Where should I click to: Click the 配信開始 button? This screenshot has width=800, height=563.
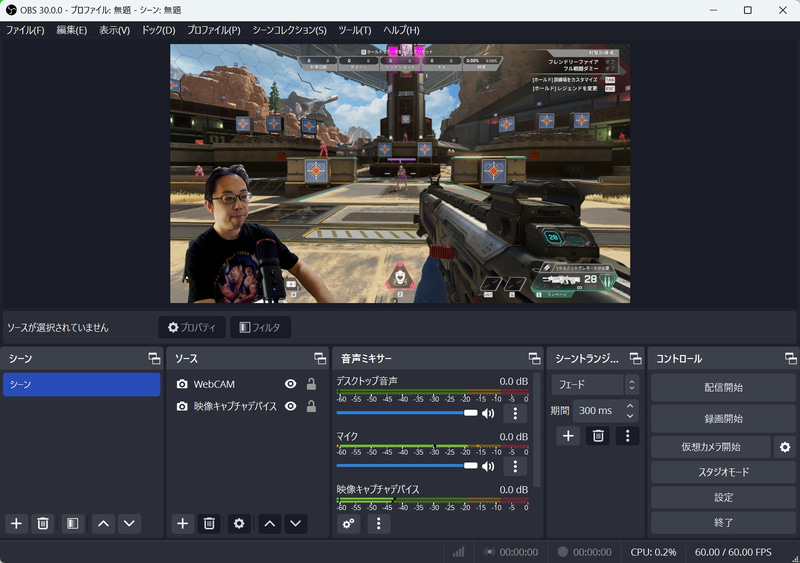[x=723, y=387]
